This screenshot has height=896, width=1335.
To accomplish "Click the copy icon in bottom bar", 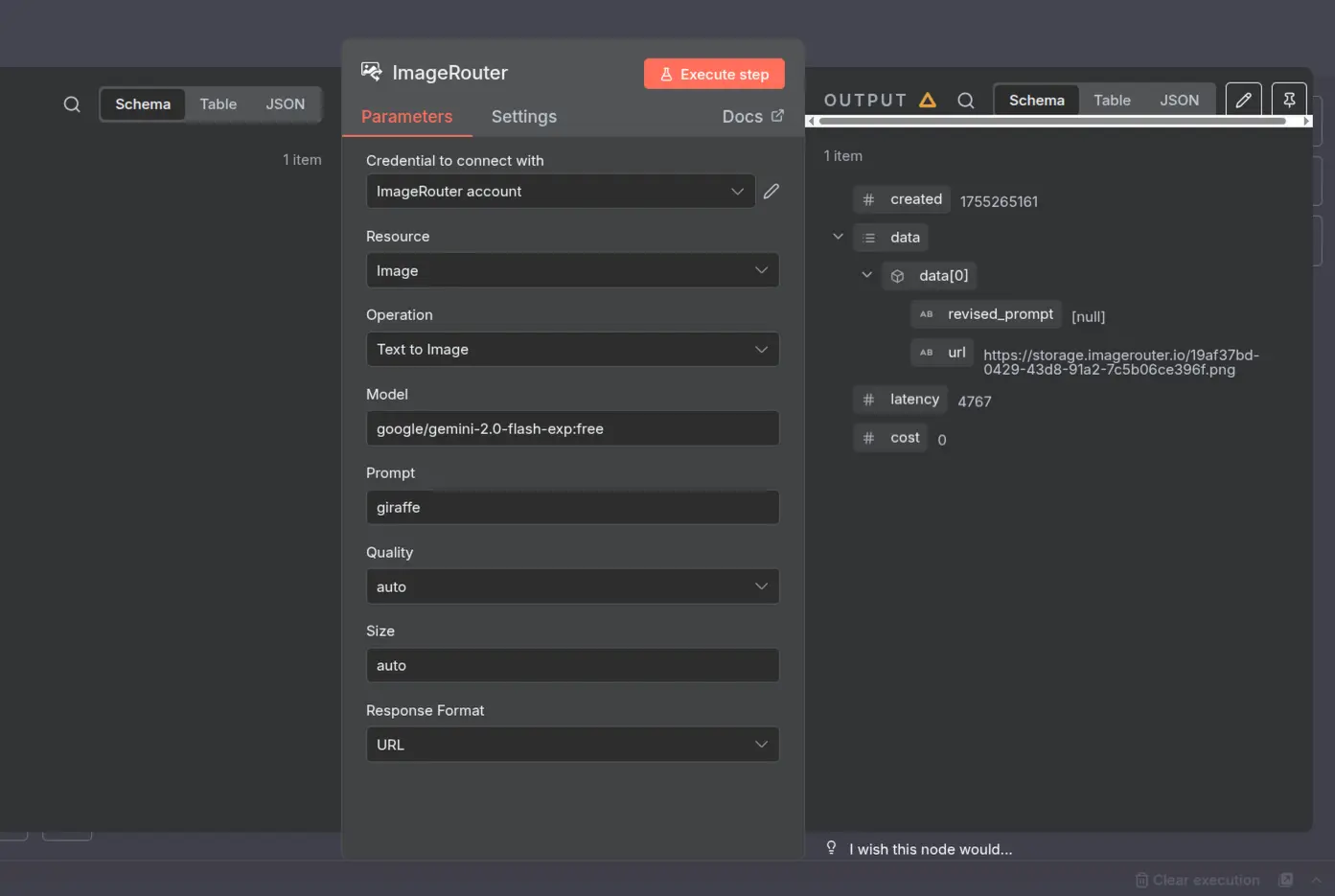I will click(1286, 880).
